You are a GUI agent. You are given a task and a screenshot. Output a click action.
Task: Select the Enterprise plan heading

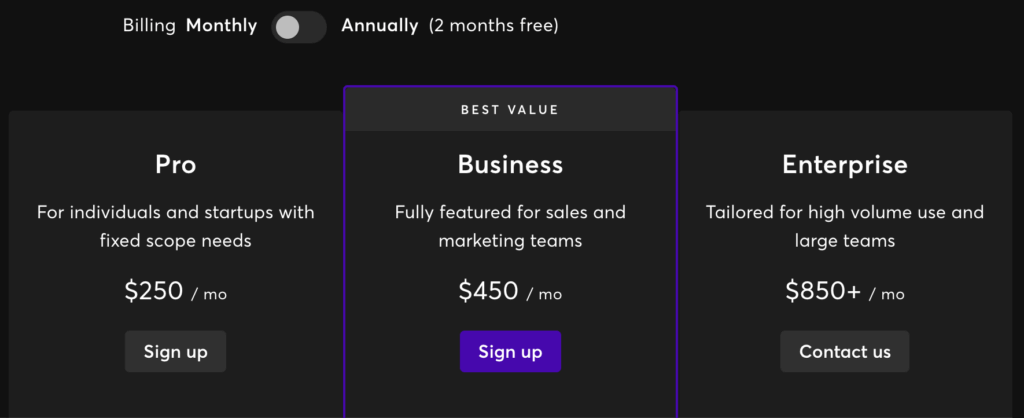click(x=845, y=164)
